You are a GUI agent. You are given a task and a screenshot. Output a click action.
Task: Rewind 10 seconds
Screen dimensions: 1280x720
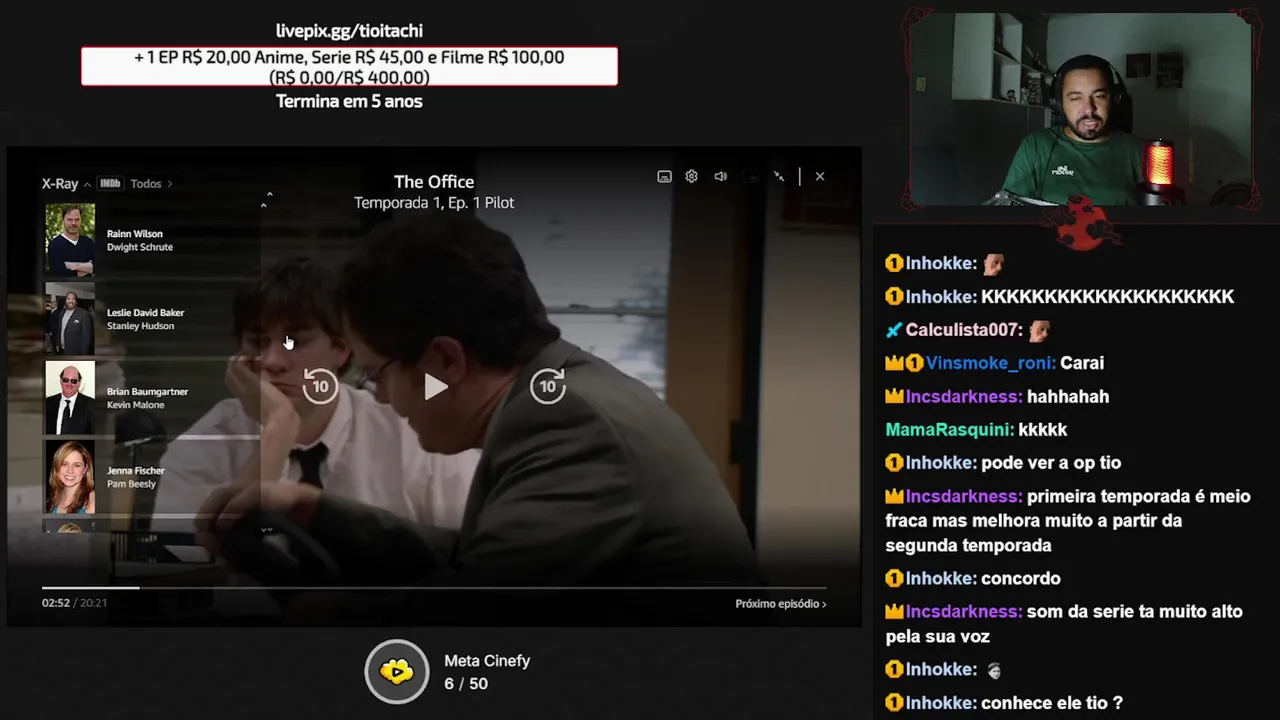tap(320, 386)
